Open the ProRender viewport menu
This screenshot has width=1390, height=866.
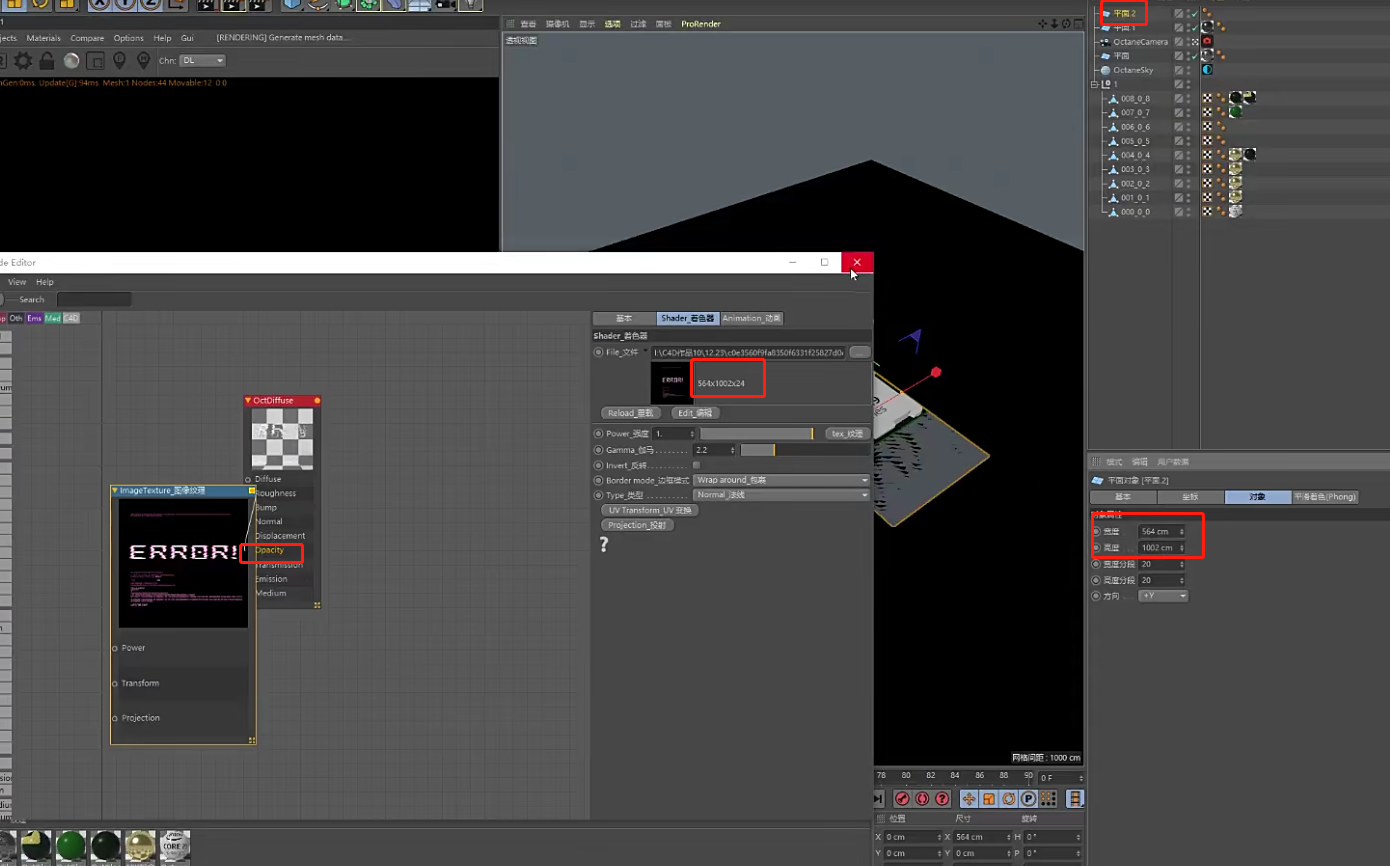[701, 24]
